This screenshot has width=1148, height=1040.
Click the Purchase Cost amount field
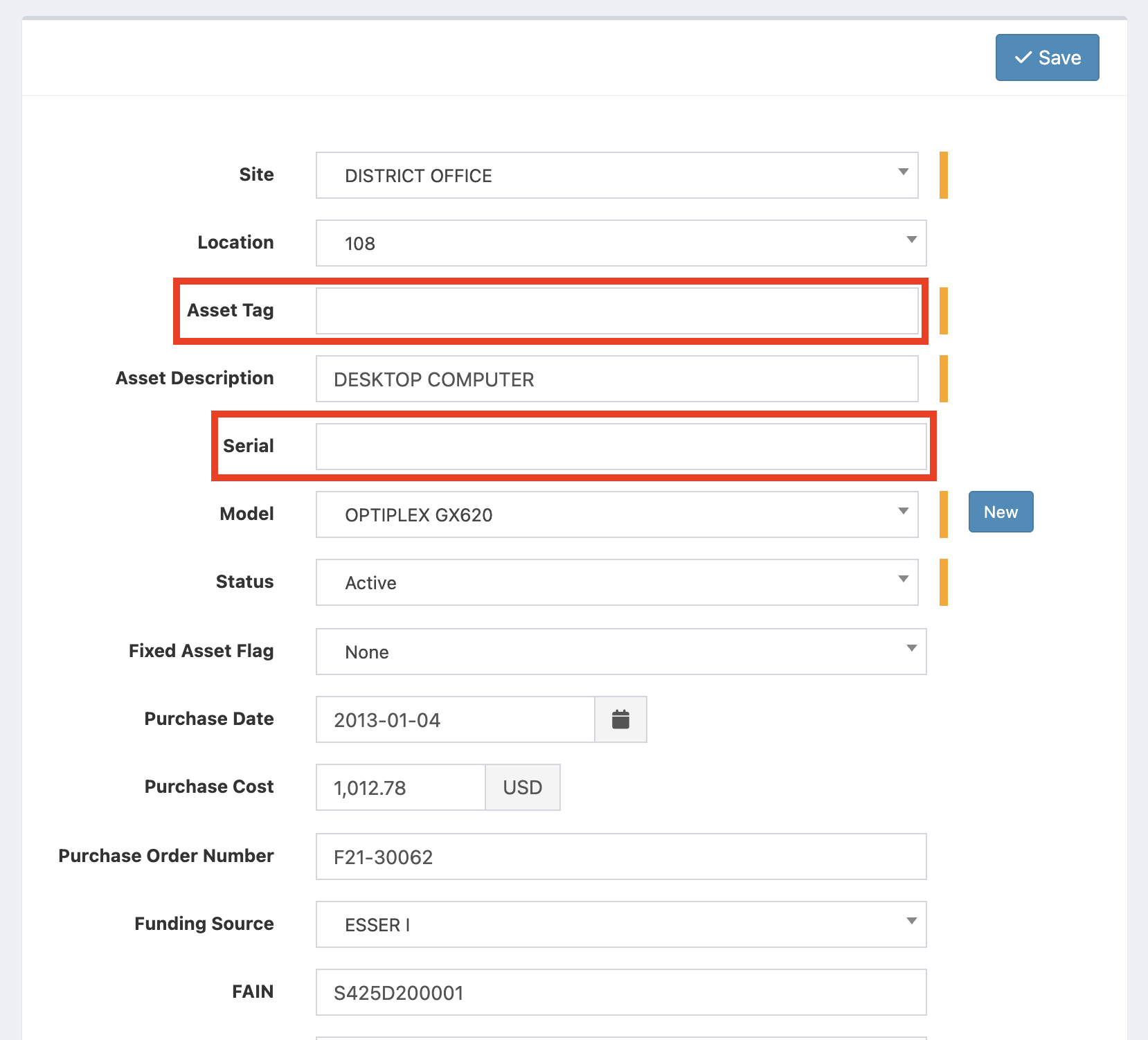pos(400,787)
